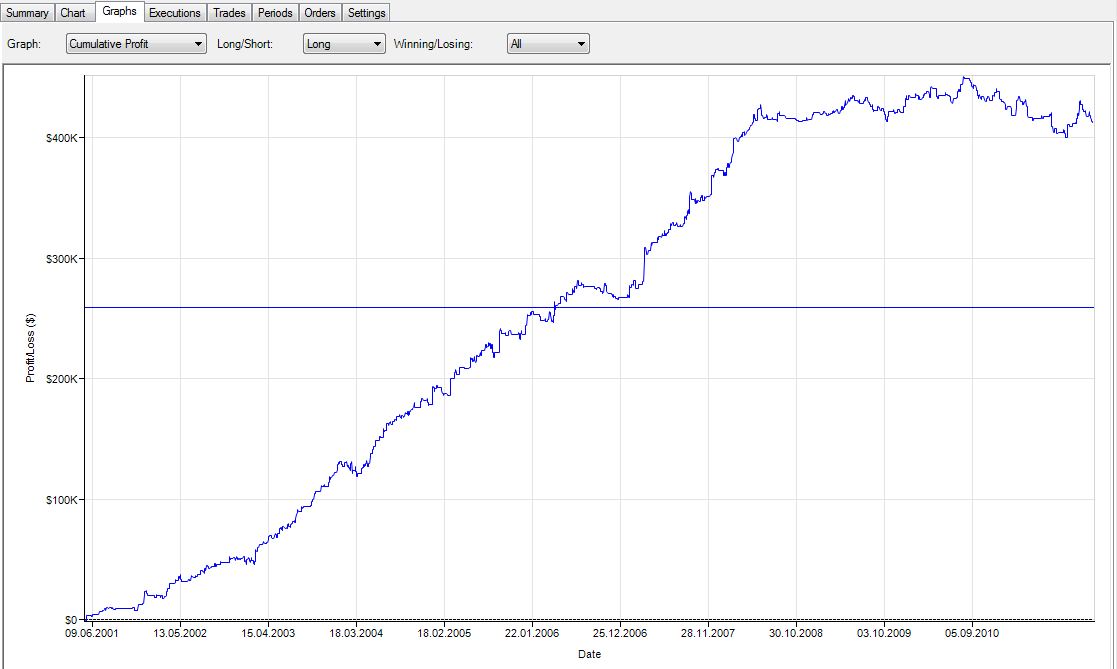Expand the Cumulative Profit graph dropdown
This screenshot has width=1117, height=669.
pos(136,44)
